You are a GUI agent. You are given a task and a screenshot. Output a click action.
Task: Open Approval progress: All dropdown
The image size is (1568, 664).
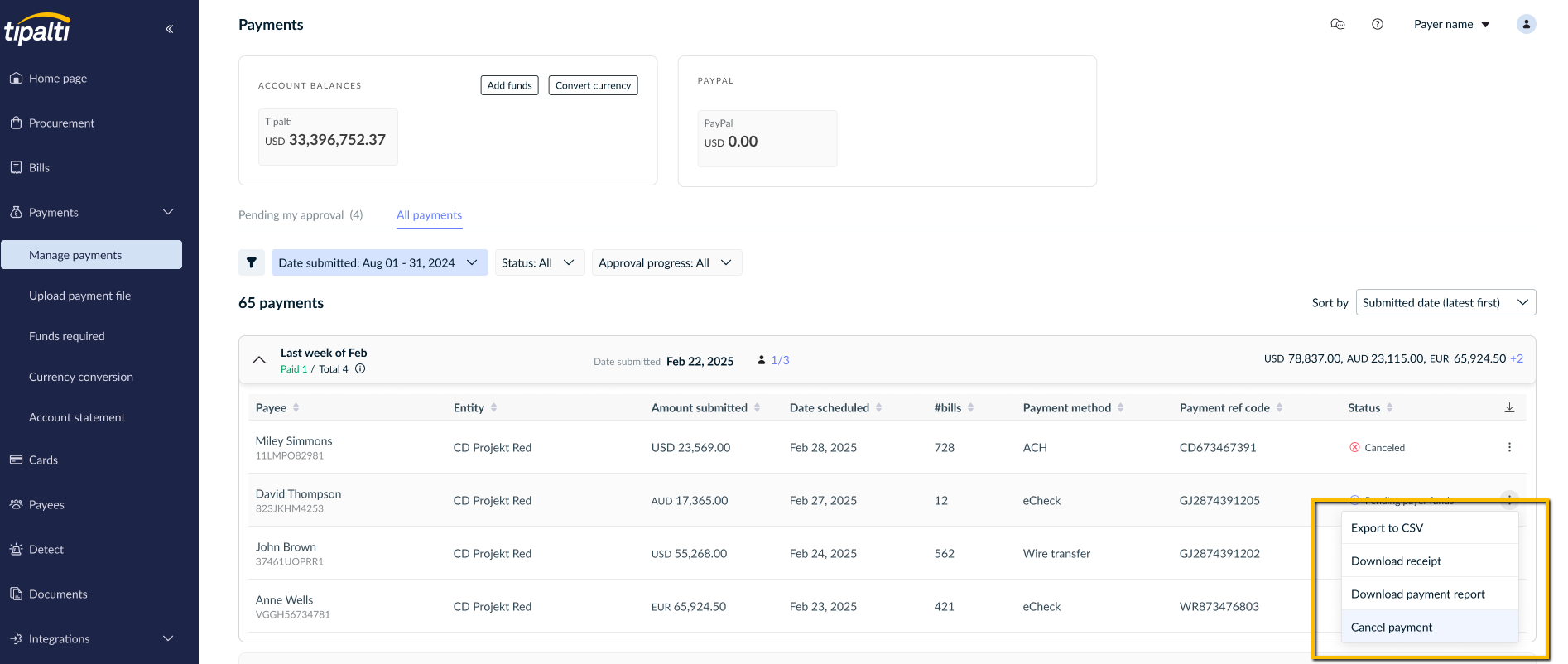pyautogui.click(x=666, y=262)
